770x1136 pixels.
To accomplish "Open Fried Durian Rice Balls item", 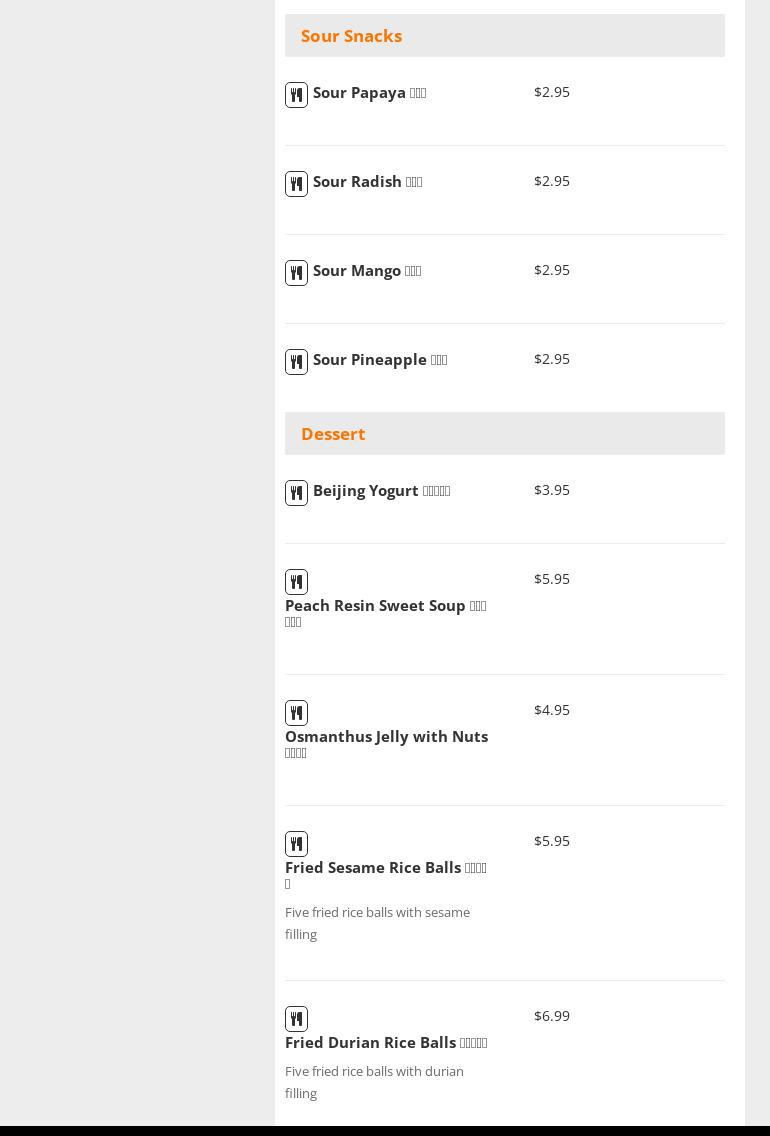I will [x=370, y=1043].
